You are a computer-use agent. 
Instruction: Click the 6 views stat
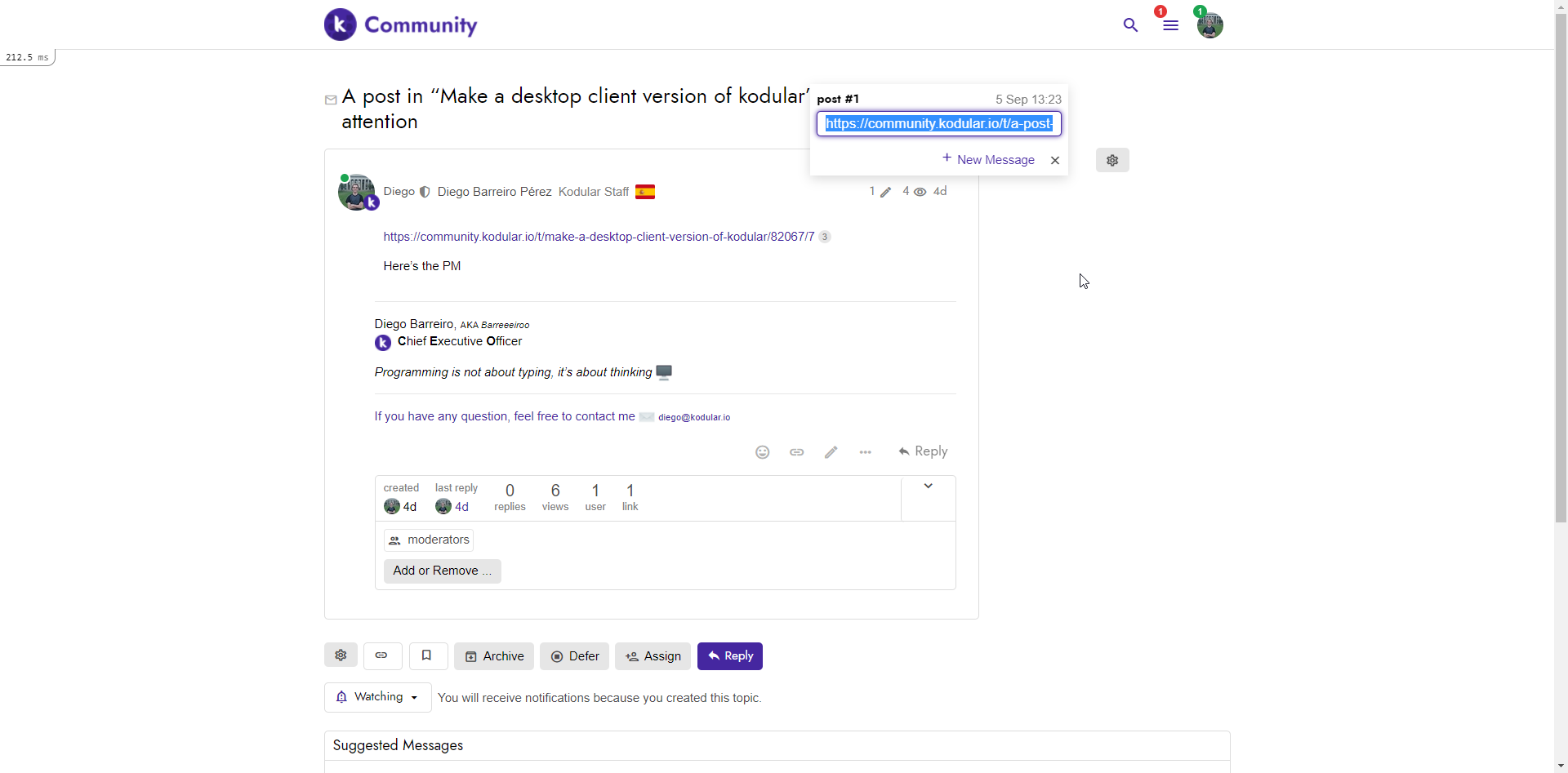pyautogui.click(x=555, y=497)
